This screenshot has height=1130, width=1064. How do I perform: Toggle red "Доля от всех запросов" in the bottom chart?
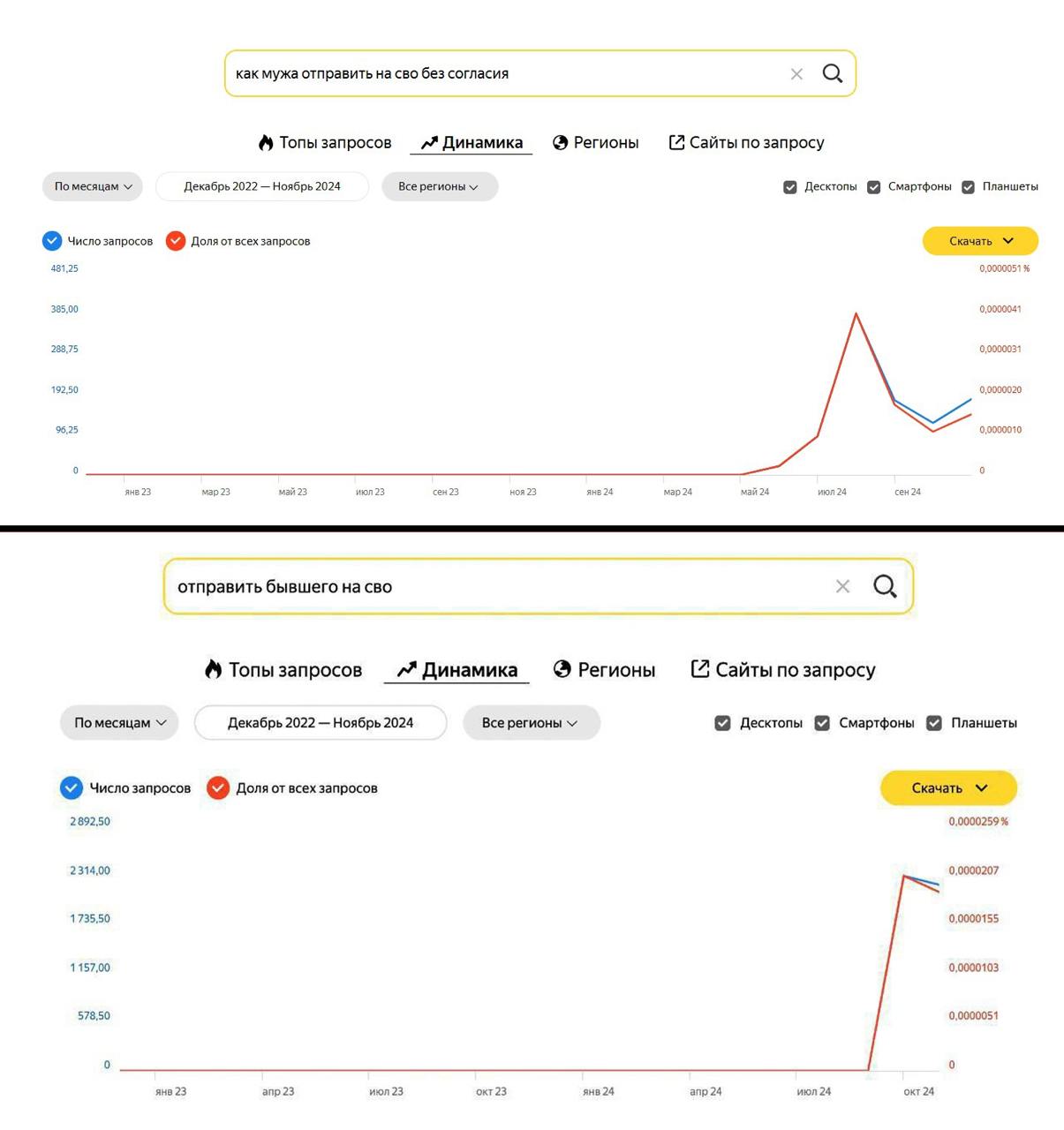tap(218, 788)
